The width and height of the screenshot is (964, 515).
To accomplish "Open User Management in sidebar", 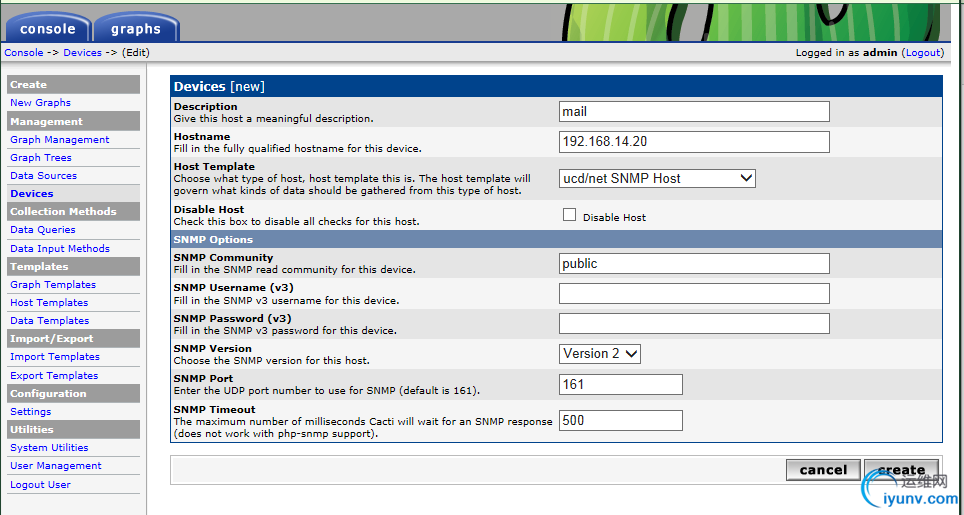I will (x=56, y=466).
